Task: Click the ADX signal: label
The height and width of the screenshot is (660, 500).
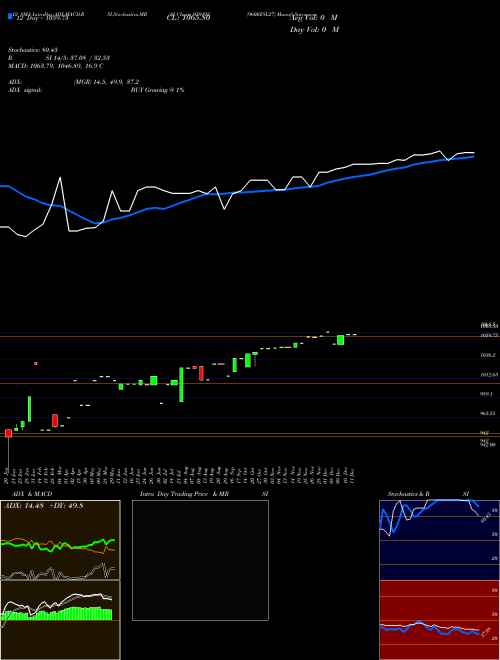Action: point(24,90)
